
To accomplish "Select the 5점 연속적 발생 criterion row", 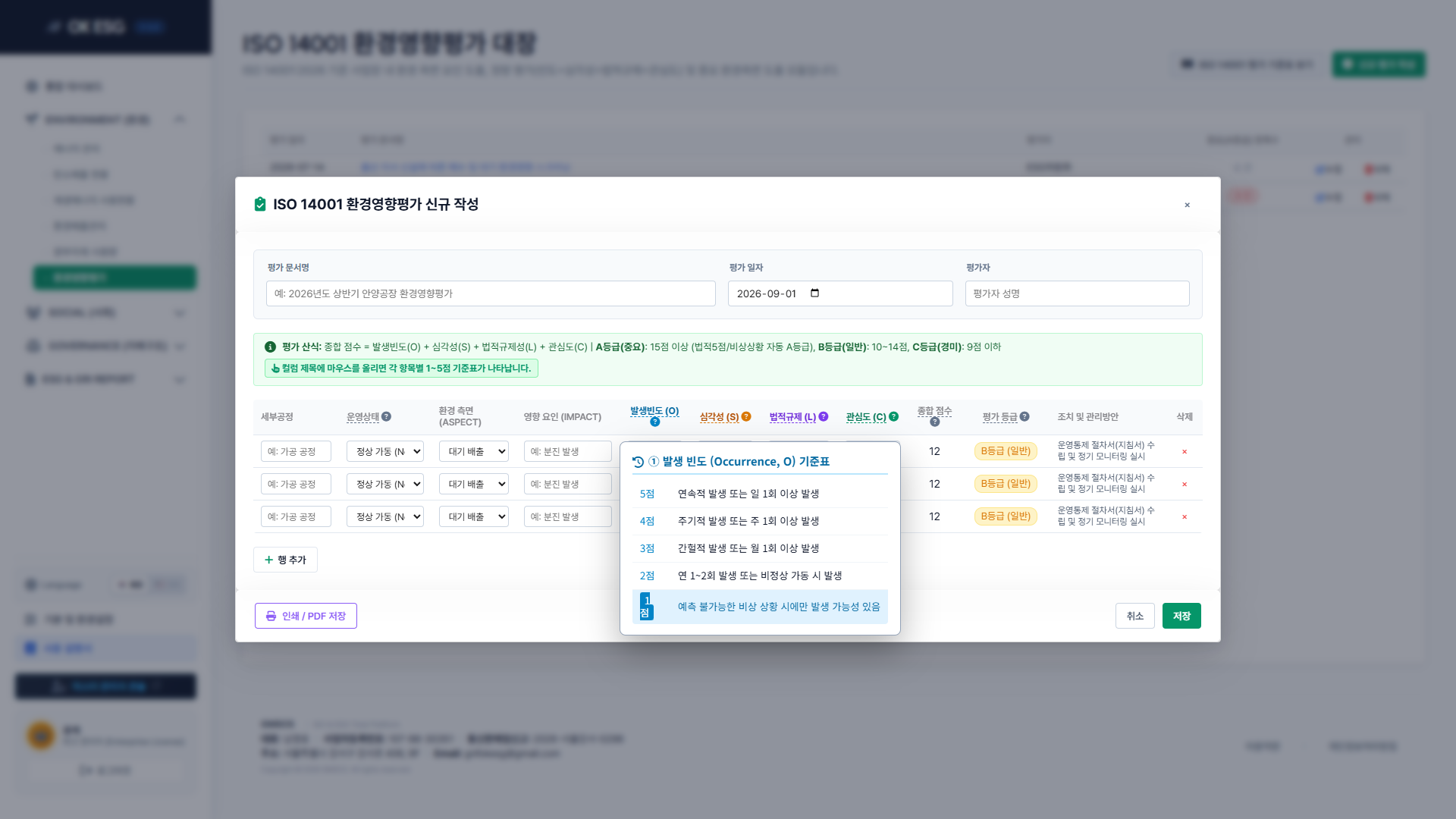I will [760, 494].
